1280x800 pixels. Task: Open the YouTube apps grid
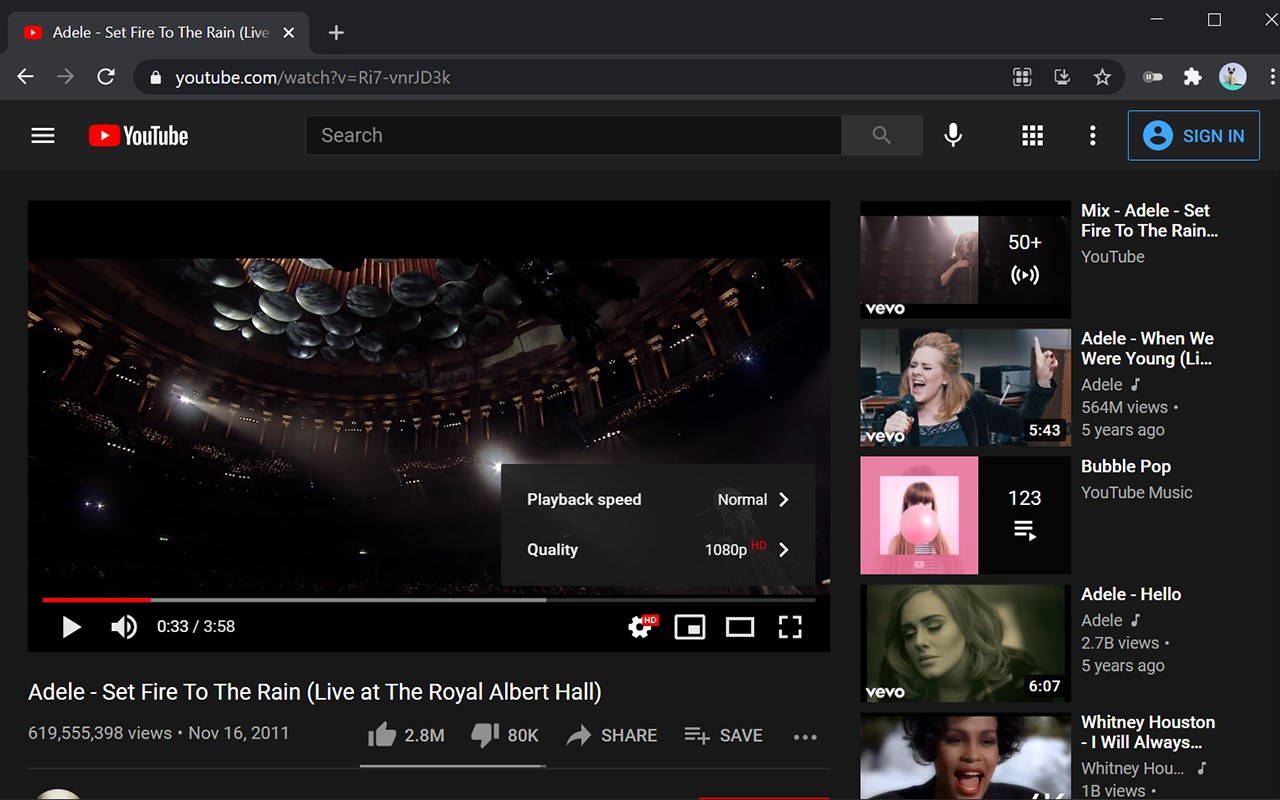click(1033, 135)
